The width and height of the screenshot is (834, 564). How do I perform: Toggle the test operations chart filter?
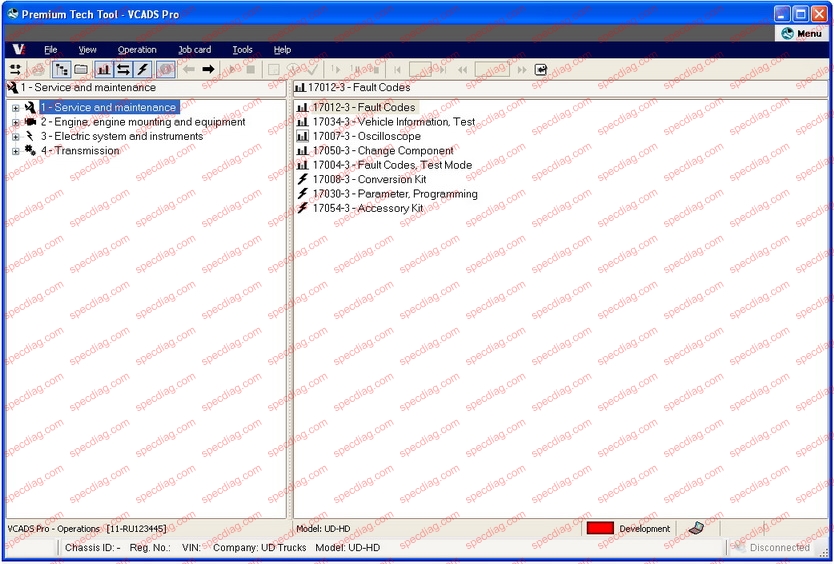point(103,69)
